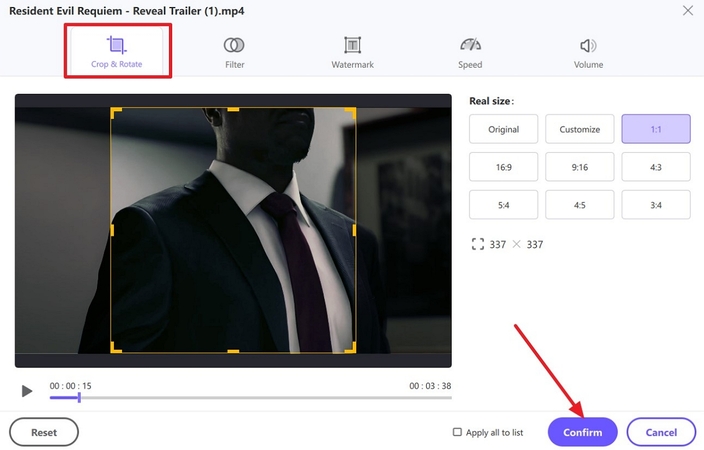Click the right-middle crop edge handle
The height and width of the screenshot is (450, 704).
coord(354,230)
